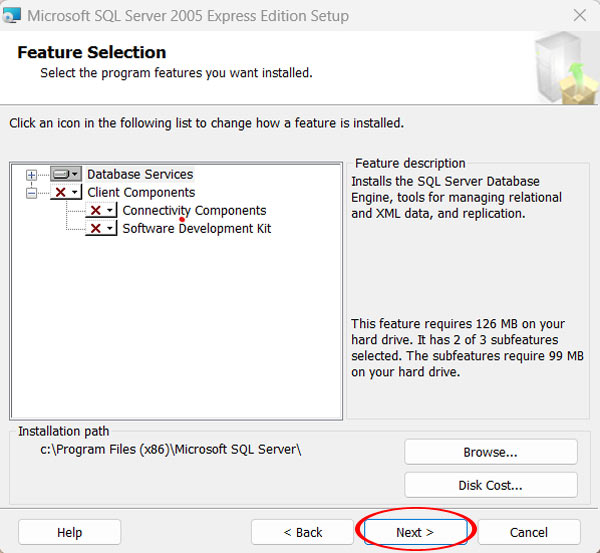Click Software Development Kit red X icon
Screen dimensions: 600x553
tap(101, 229)
